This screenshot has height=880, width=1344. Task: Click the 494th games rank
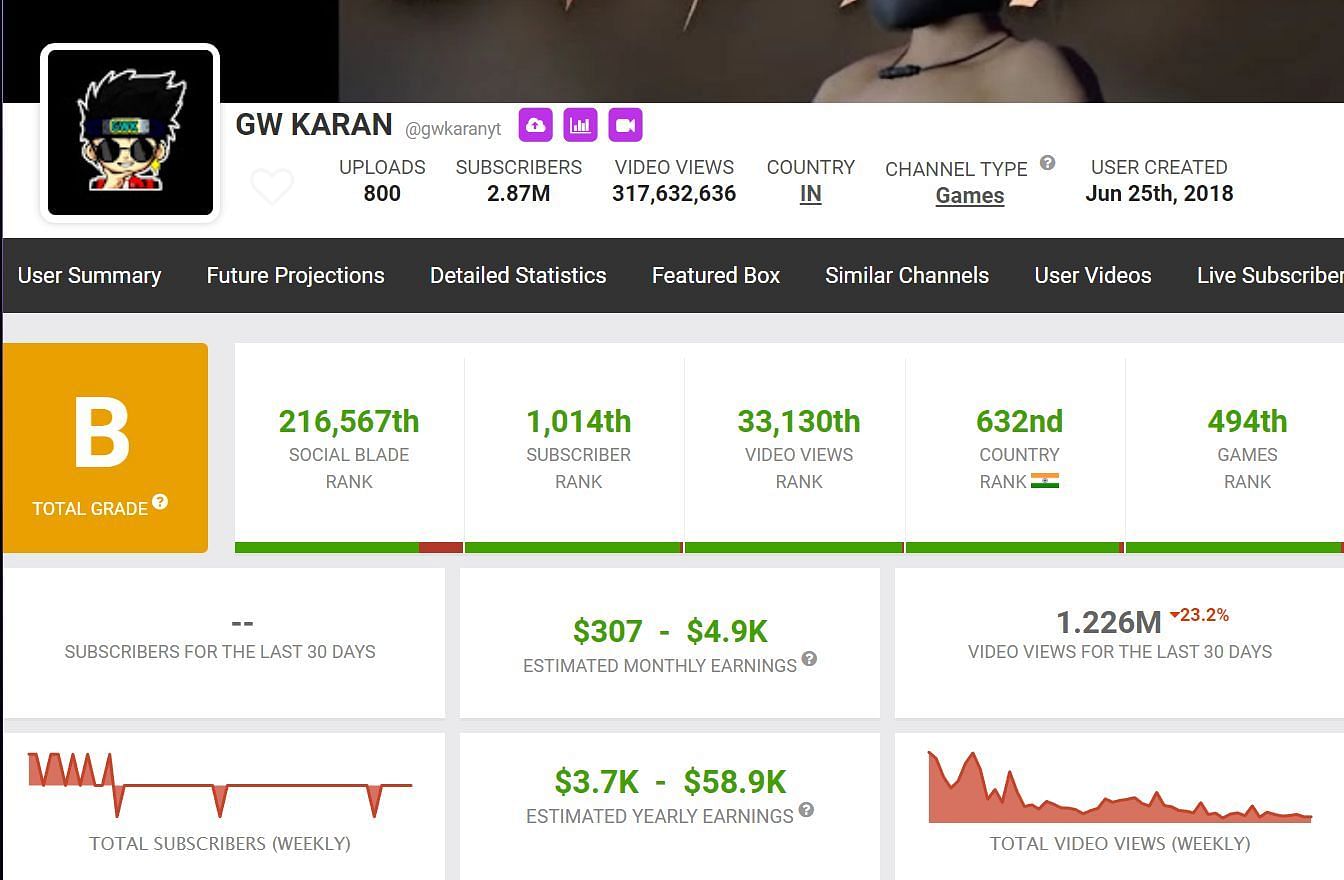1247,421
